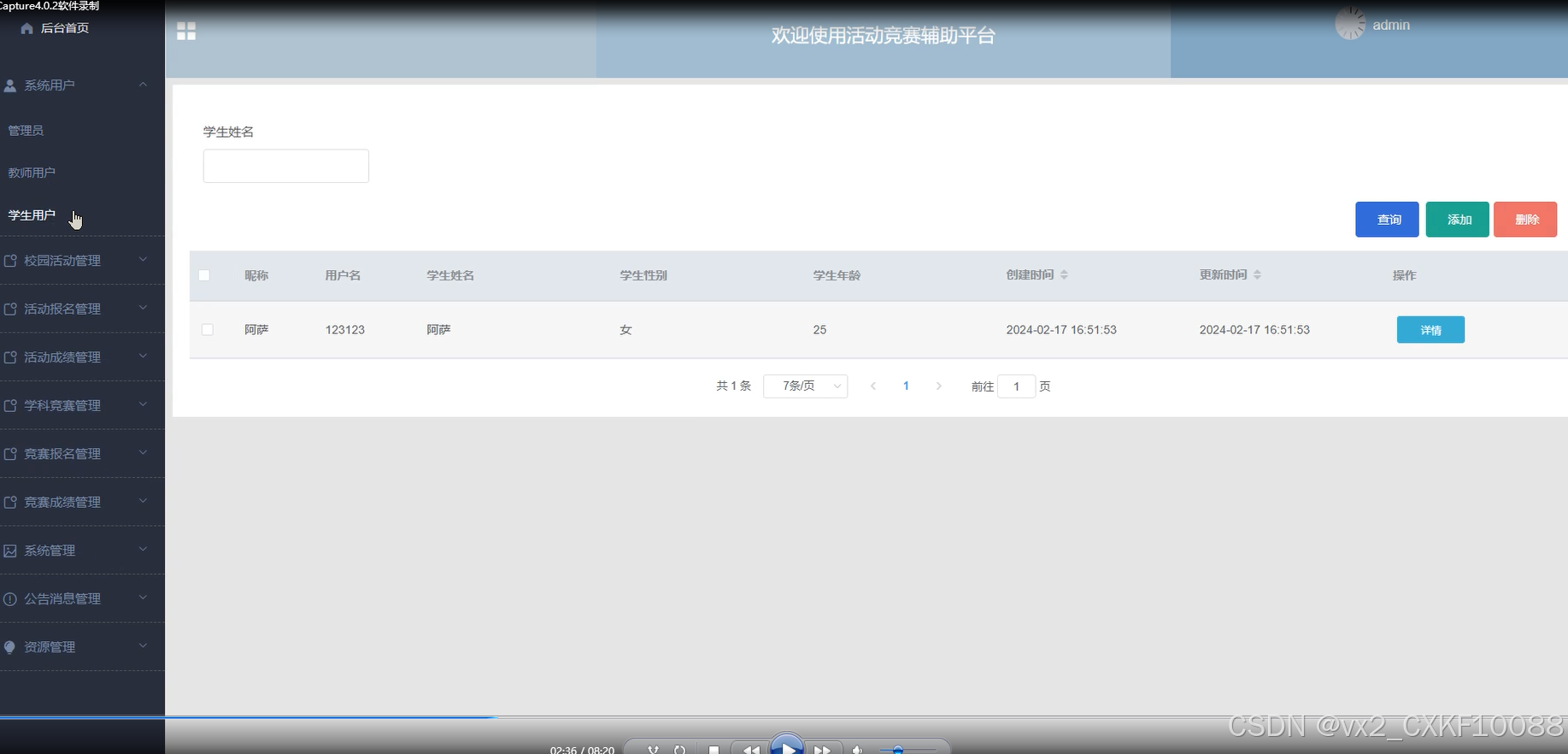This screenshot has width=1568, height=754.
Task: Mute the media player volume icon
Action: [x=858, y=750]
